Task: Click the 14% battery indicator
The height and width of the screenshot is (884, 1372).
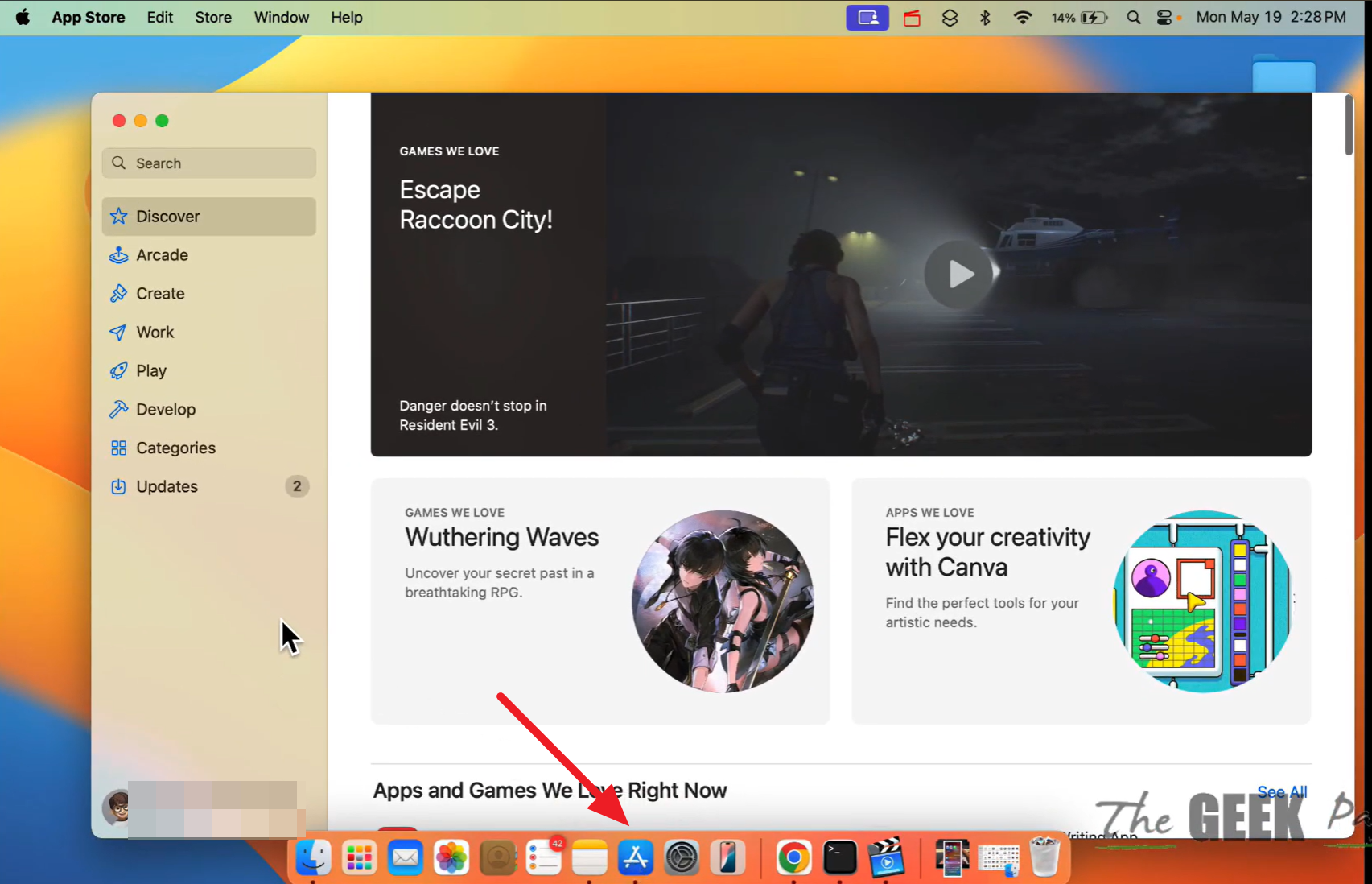Action: click(1080, 18)
